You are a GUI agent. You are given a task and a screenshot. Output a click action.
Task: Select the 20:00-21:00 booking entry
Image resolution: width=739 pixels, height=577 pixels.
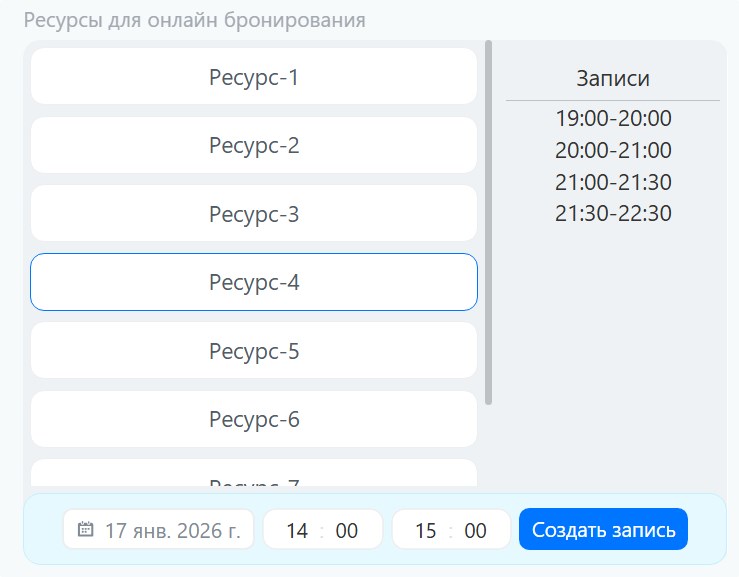coord(613,150)
